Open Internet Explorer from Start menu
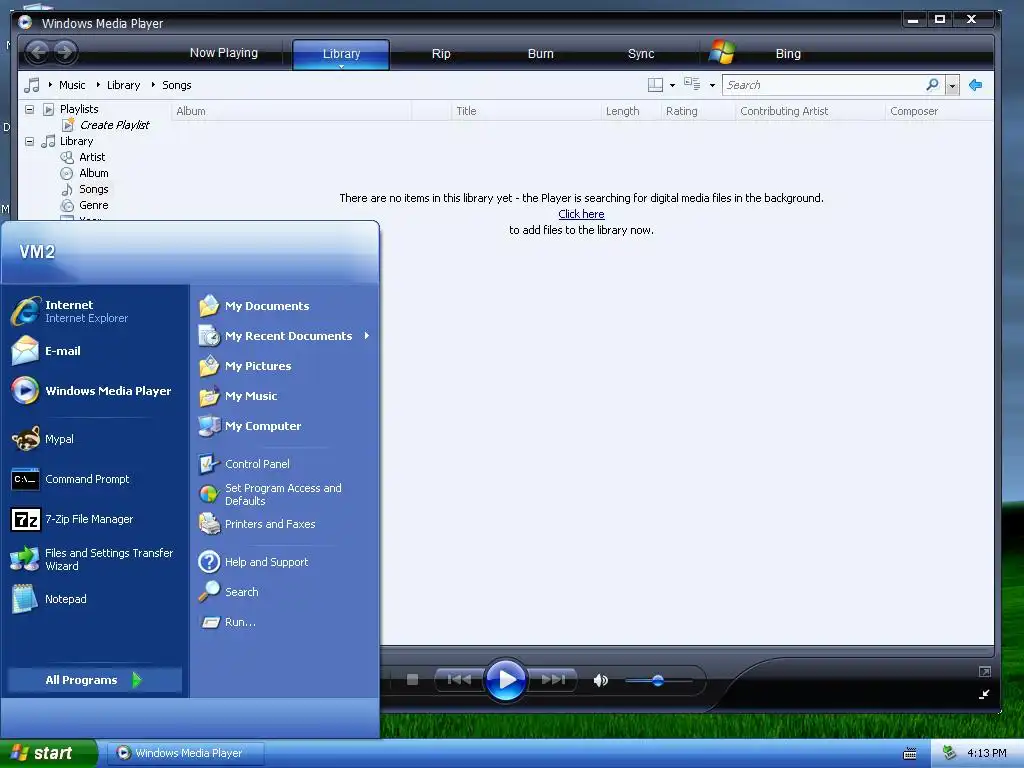 pyautogui.click(x=95, y=311)
